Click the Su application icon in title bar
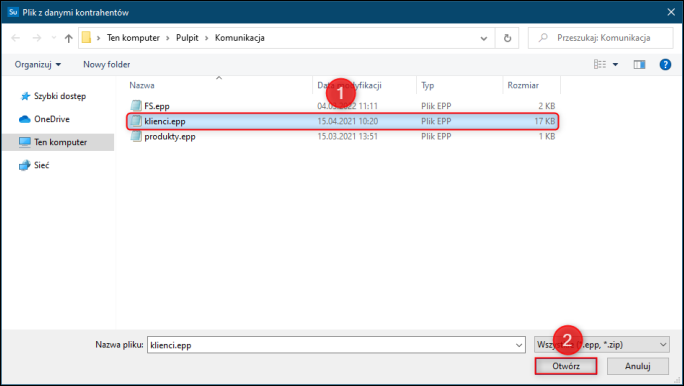The height and width of the screenshot is (386, 684). [x=13, y=12]
